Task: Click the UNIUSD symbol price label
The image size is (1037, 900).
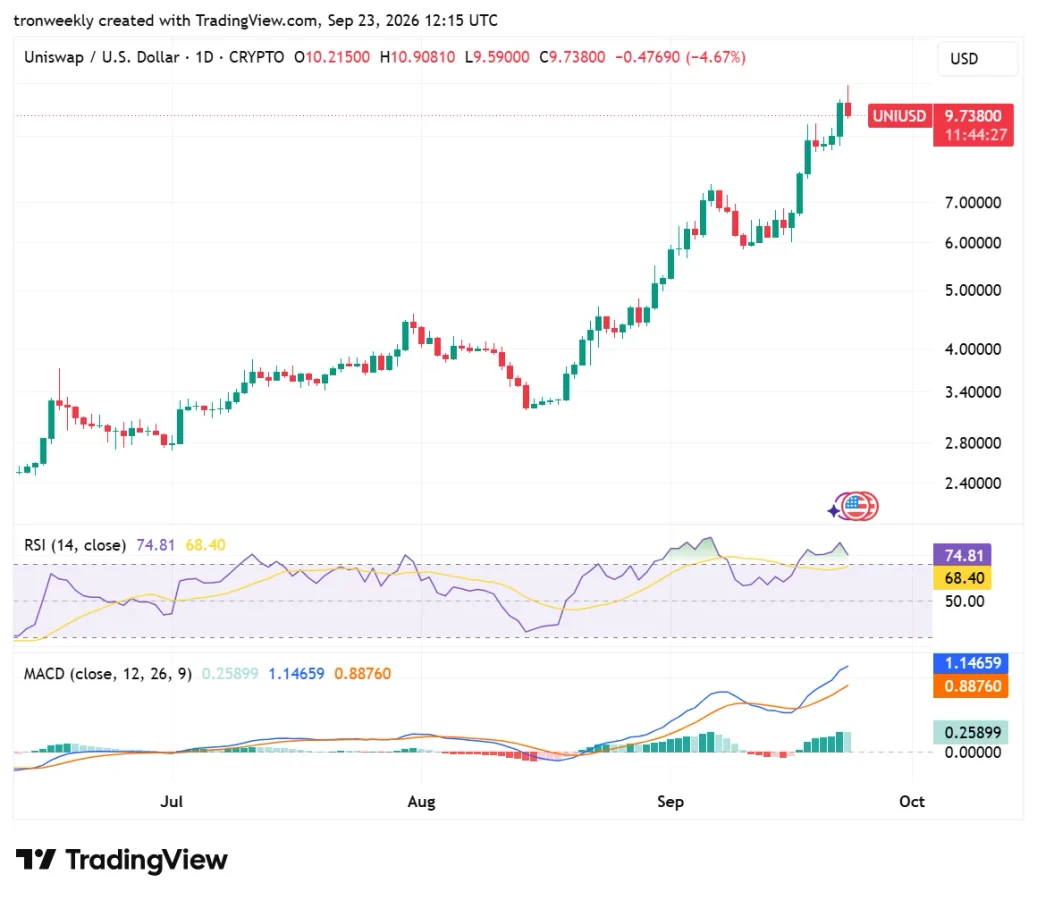Action: click(899, 116)
